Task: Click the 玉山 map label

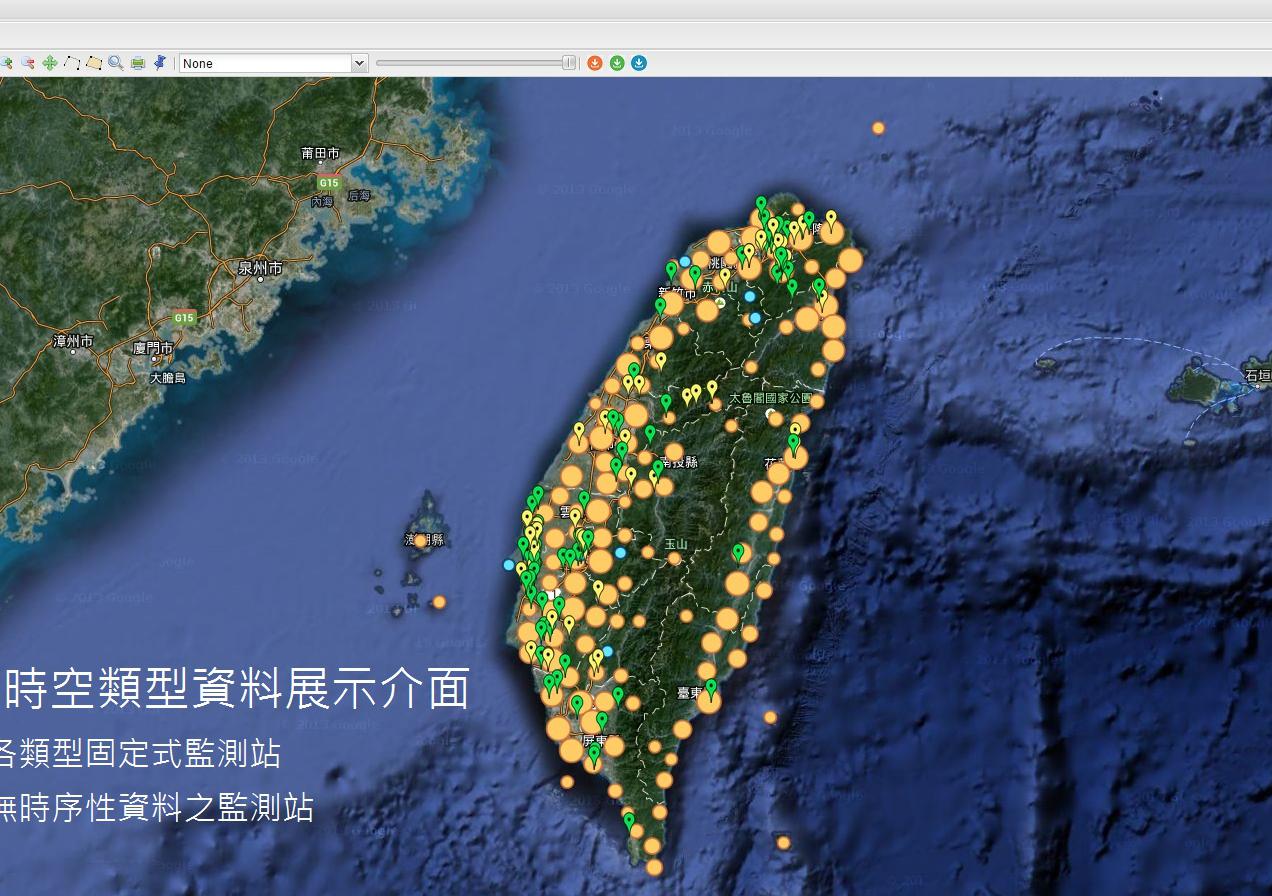Action: (x=676, y=545)
